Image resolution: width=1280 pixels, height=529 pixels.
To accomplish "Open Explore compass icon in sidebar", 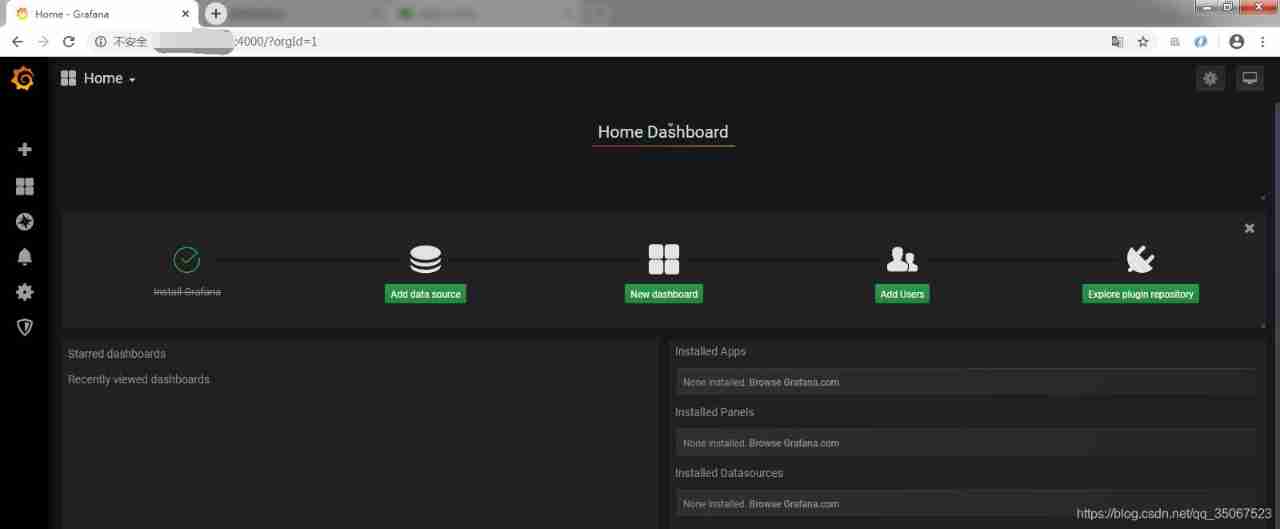I will 25,222.
